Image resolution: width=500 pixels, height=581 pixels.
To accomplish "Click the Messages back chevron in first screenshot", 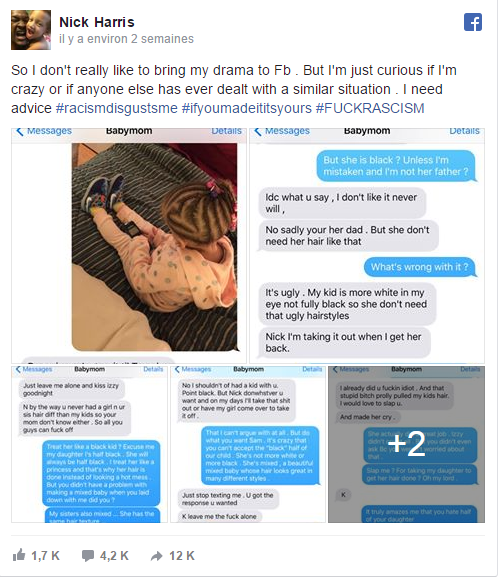I will [20, 131].
